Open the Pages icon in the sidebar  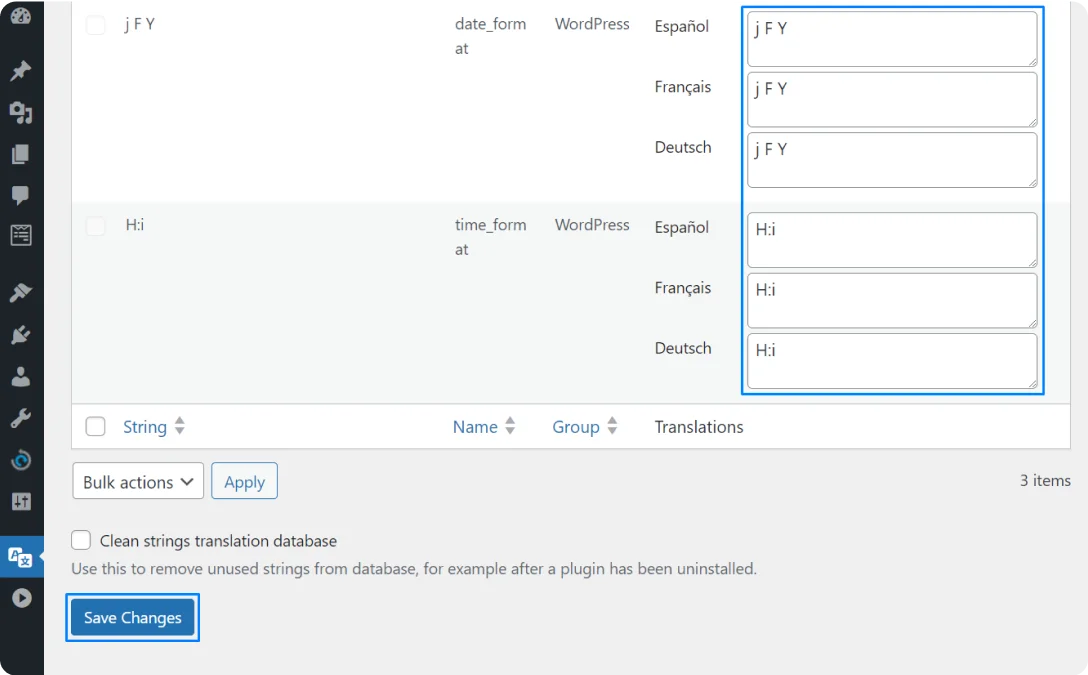tap(22, 154)
